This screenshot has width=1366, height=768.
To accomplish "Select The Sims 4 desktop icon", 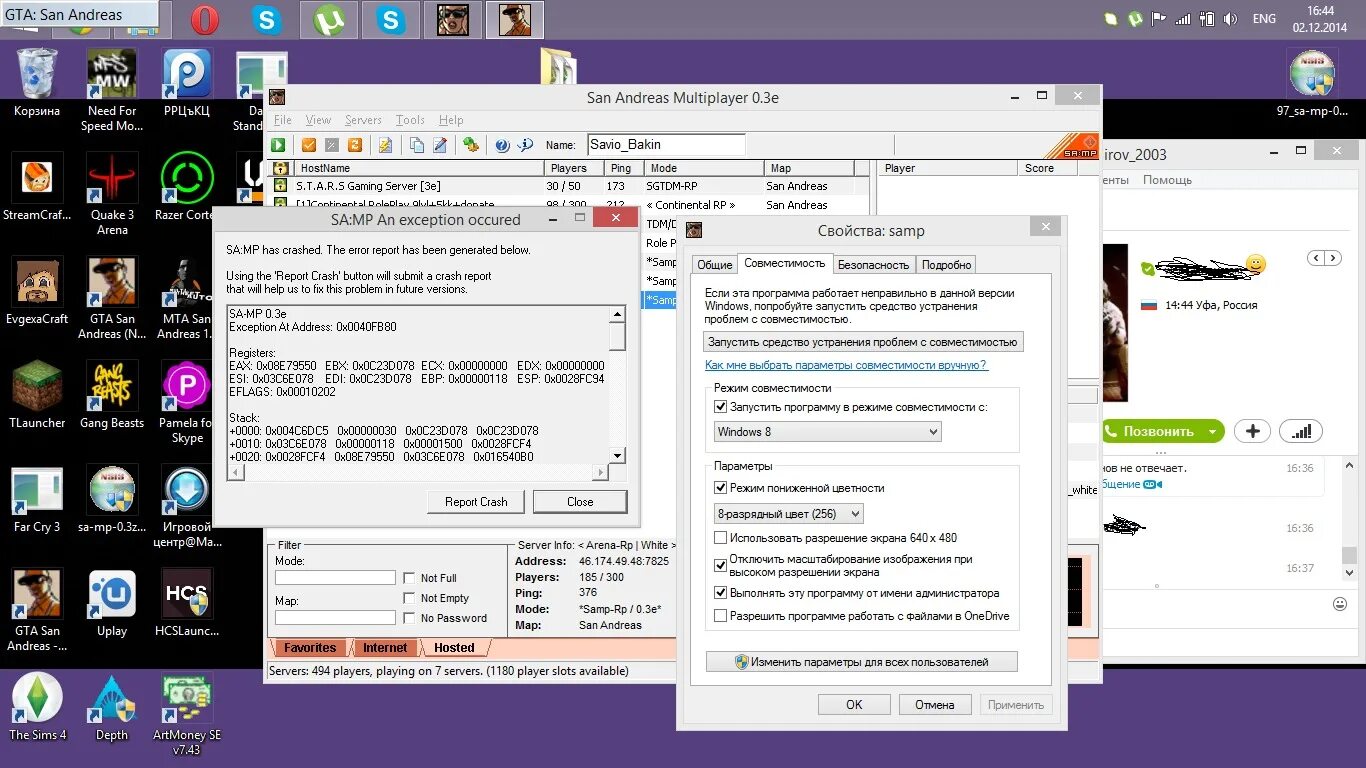I will click(x=37, y=707).
